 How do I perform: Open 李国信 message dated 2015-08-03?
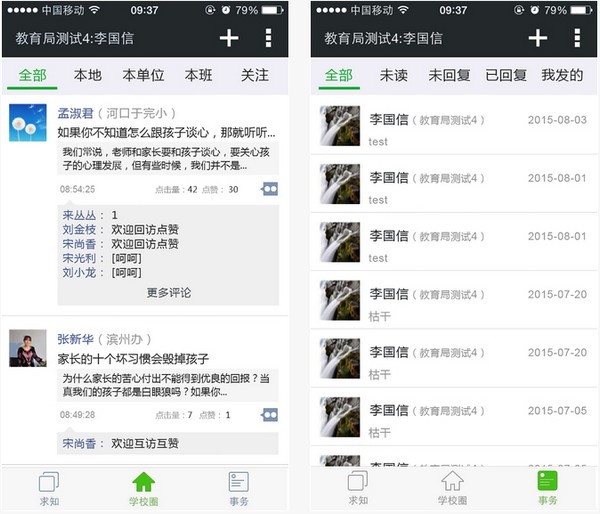454,126
